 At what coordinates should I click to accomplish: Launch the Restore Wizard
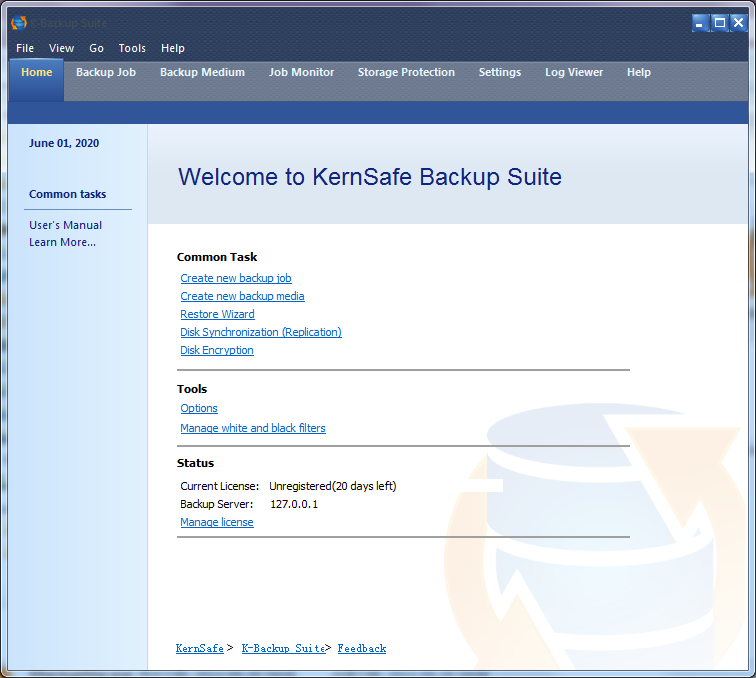(x=217, y=314)
